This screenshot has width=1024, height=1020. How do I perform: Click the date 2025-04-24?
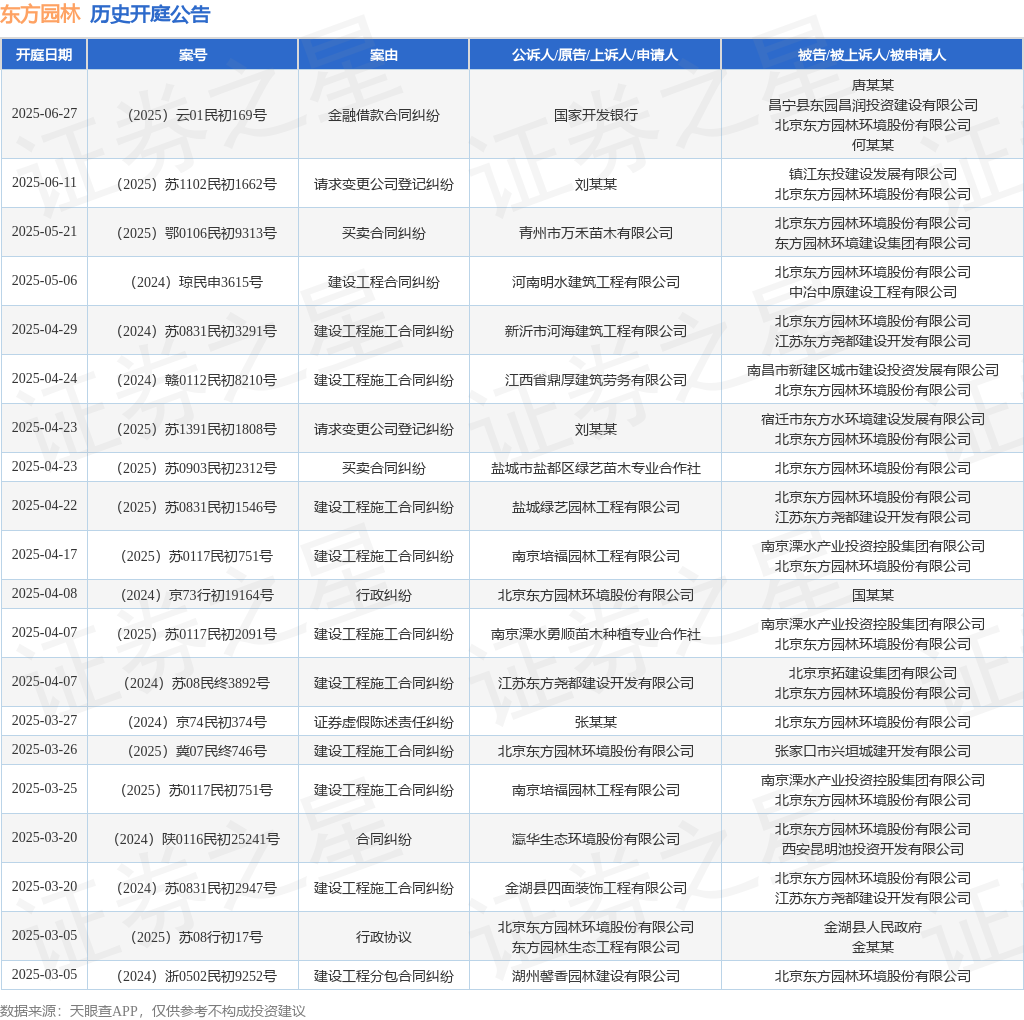click(x=44, y=379)
